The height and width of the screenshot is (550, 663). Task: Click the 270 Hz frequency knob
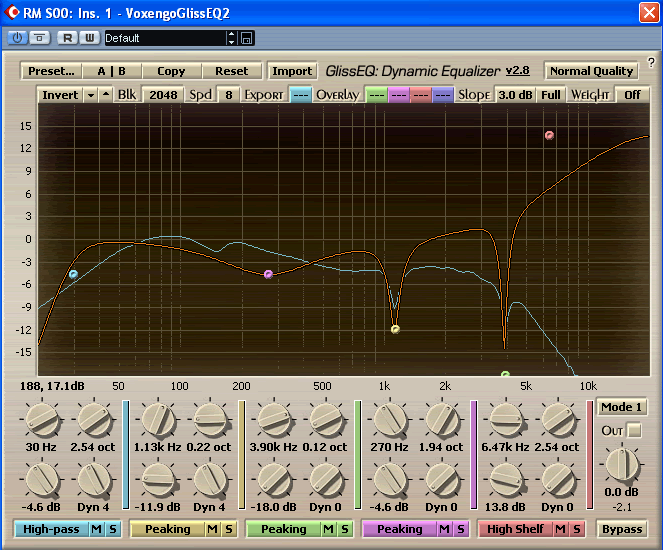pos(390,420)
